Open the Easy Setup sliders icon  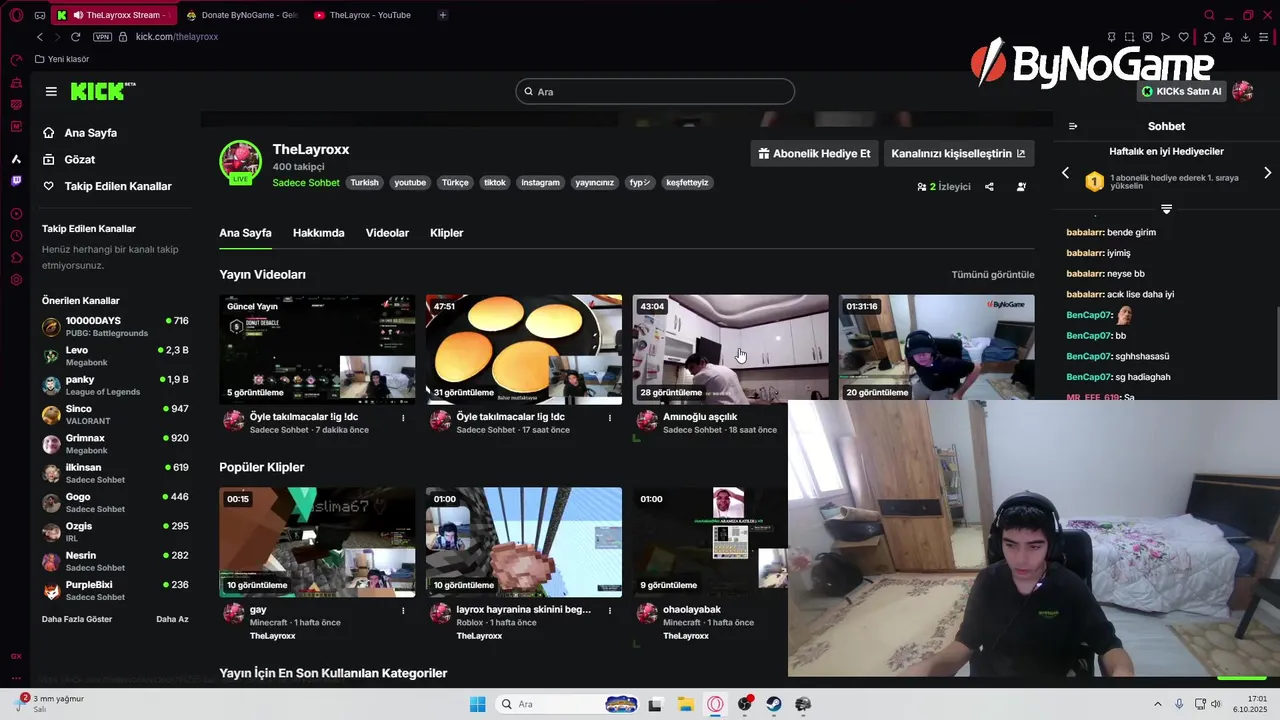(1264, 37)
